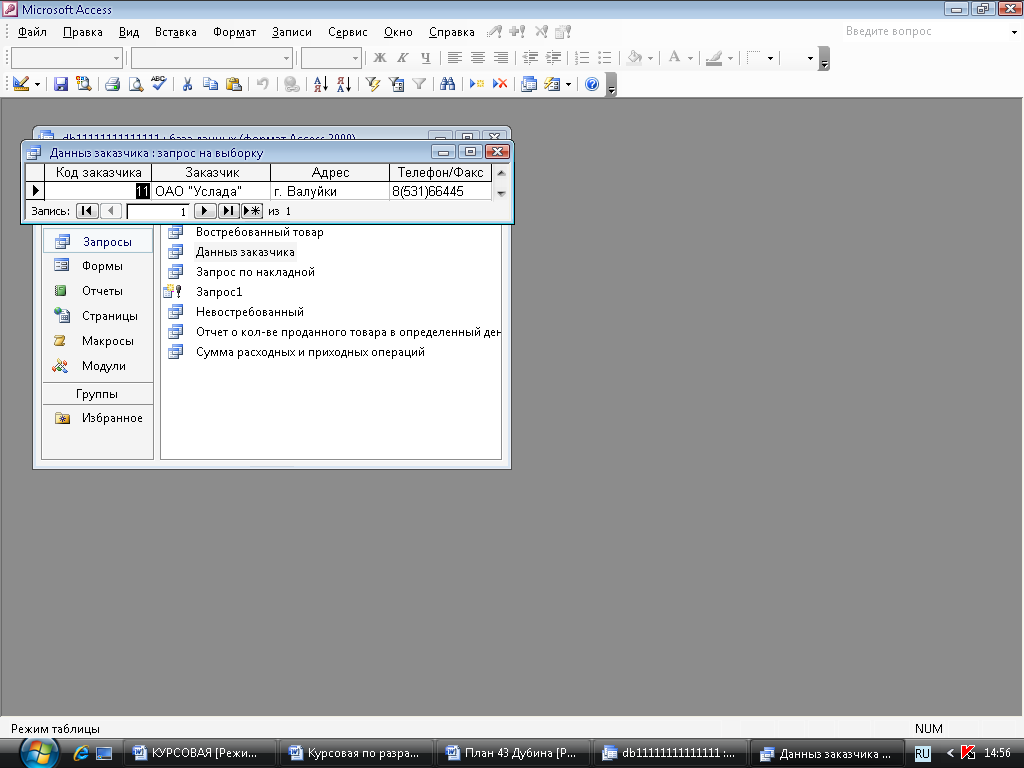Run the ABC spelling check
1024x768 pixels.
click(159, 84)
